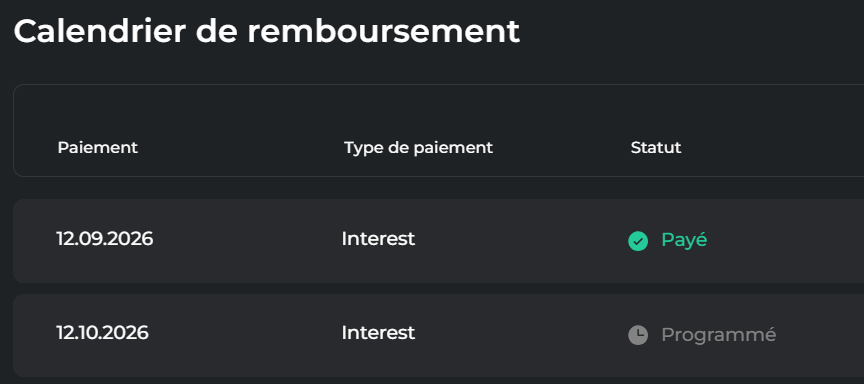Select the Payé status label
Screen dimensions: 864x384
(684, 240)
